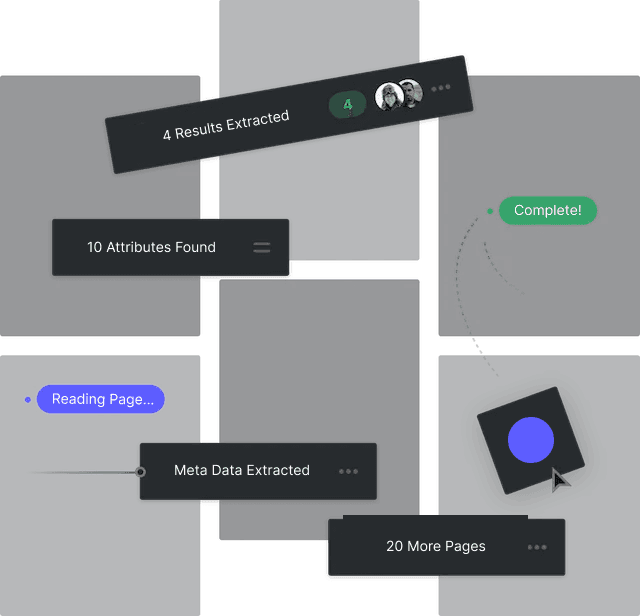Open three-dot menu on Meta Data card

[x=348, y=471]
